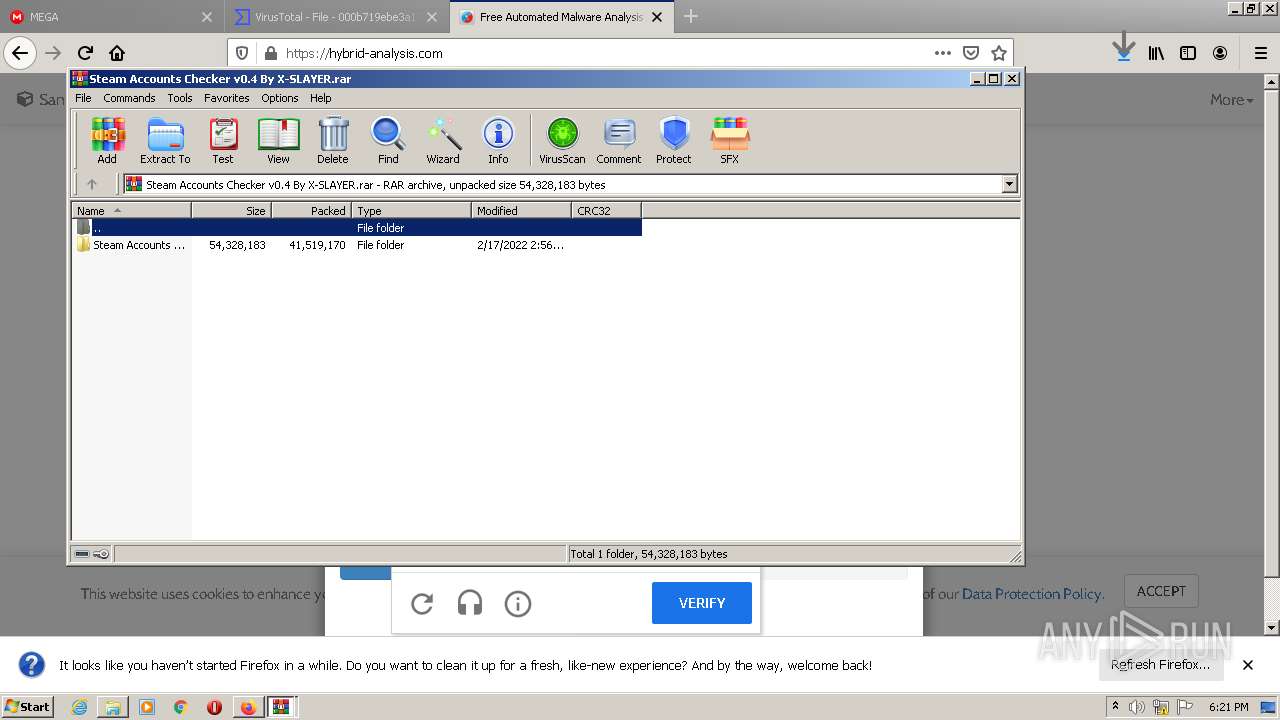The height and width of the screenshot is (720, 1280).
Task: Switch captcha to audio challenge
Action: (470, 603)
